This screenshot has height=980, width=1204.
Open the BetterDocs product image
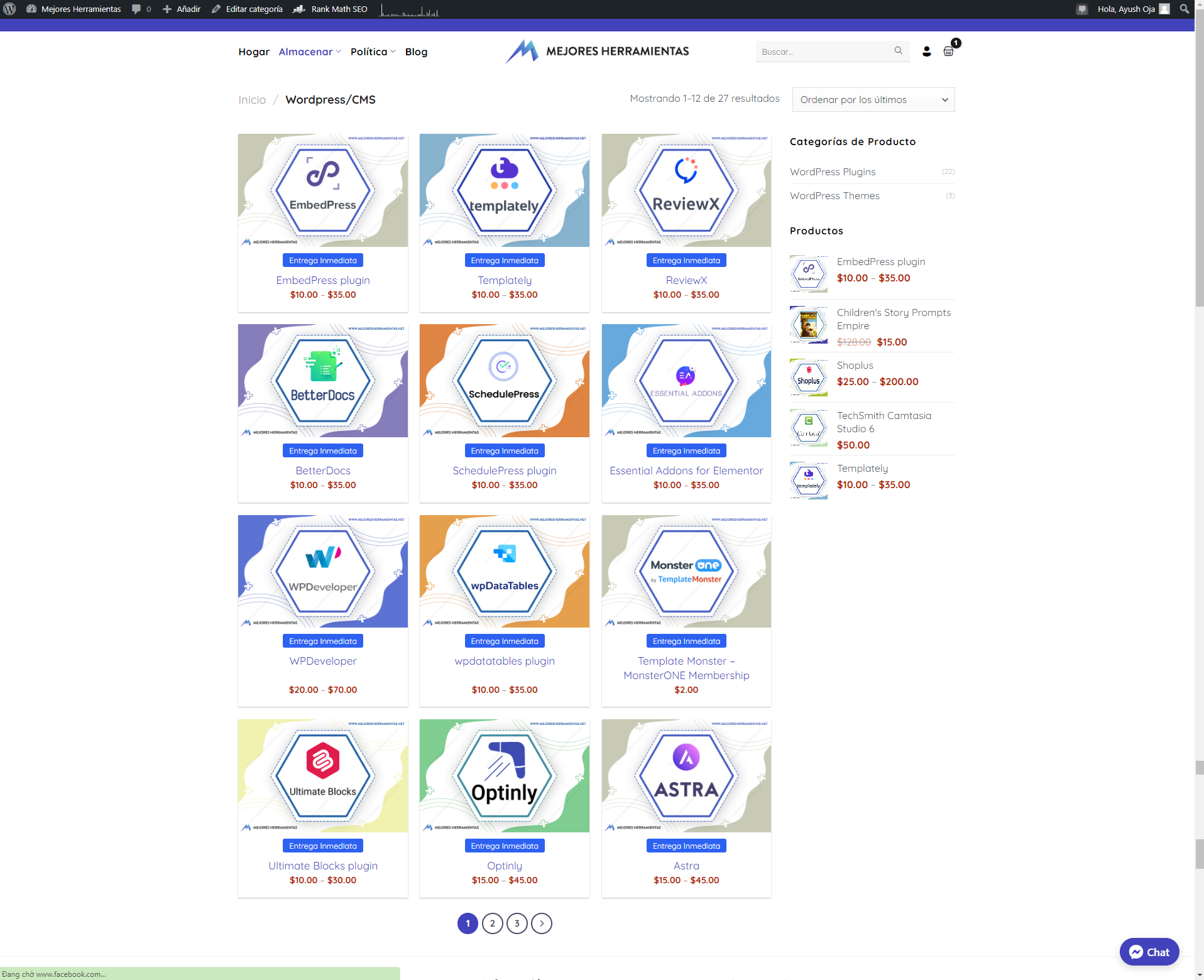point(323,381)
